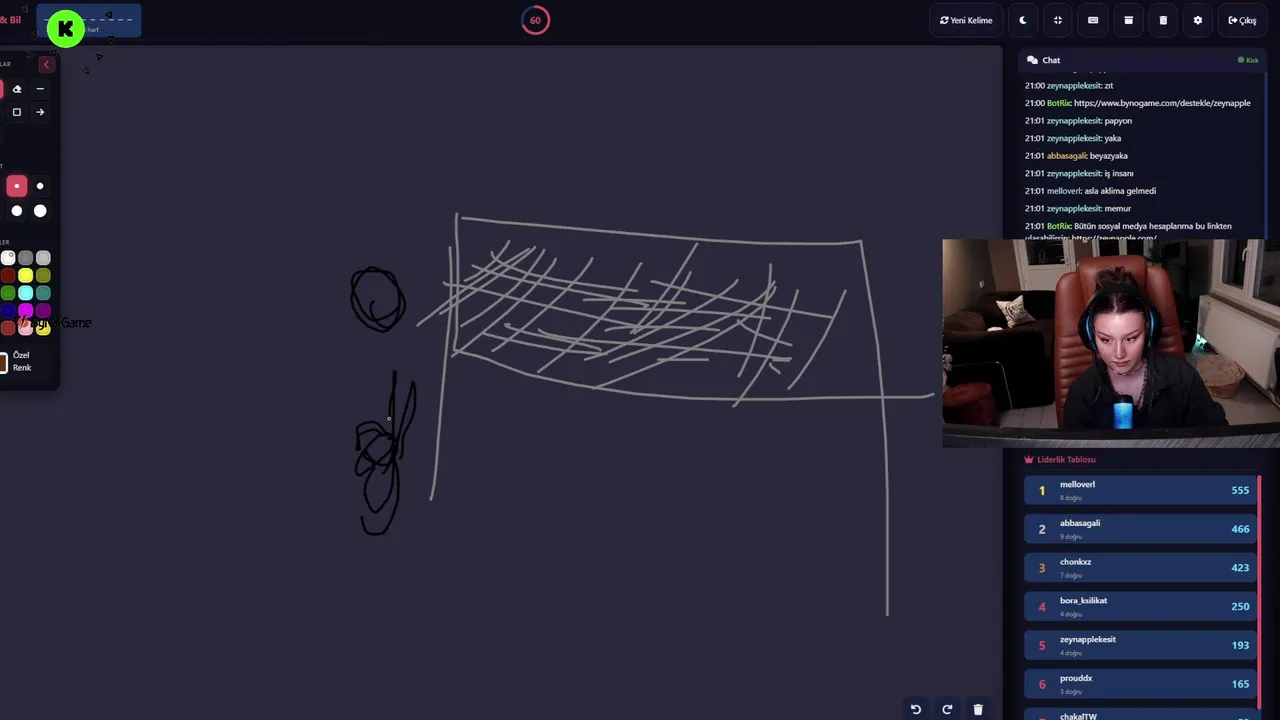
Task: Open the bynogame.com destekle link in chat
Action: tap(1162, 103)
